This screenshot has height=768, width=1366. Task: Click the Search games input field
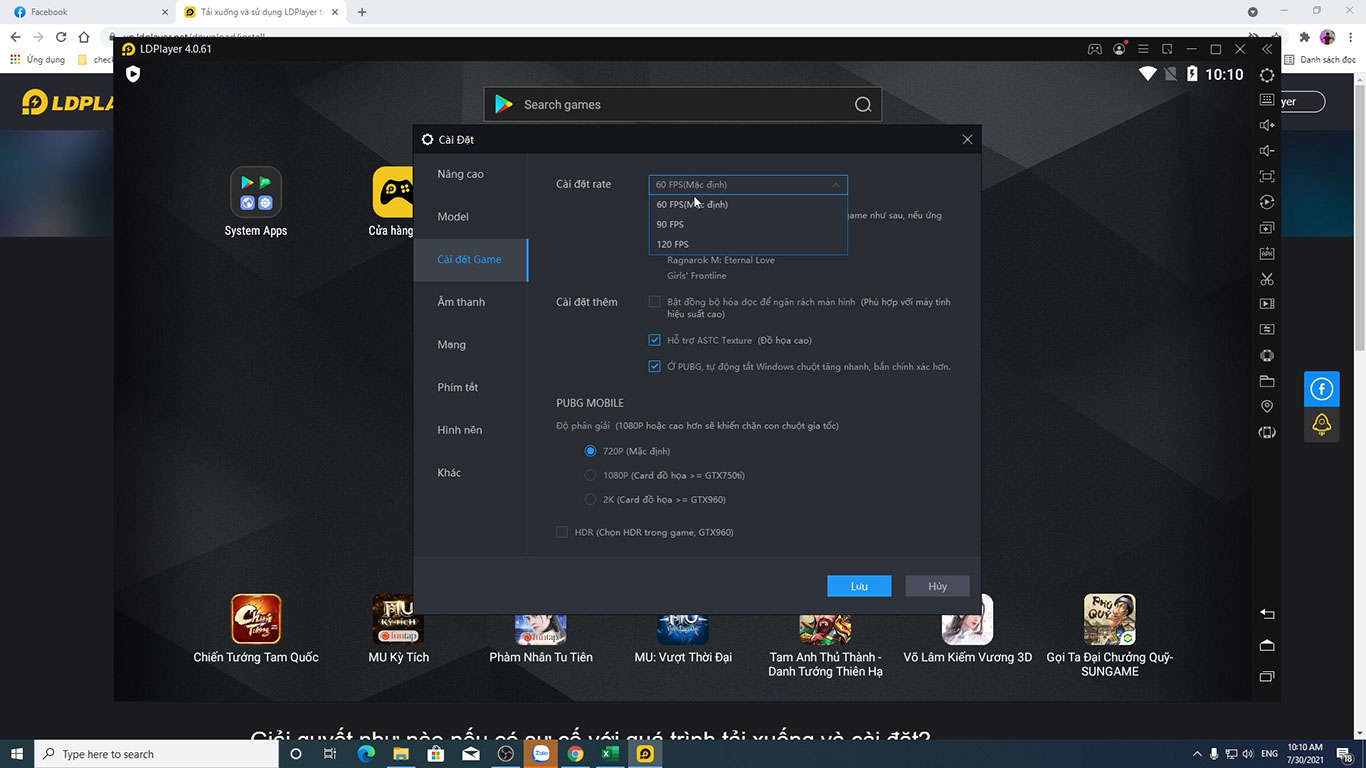click(x=680, y=105)
